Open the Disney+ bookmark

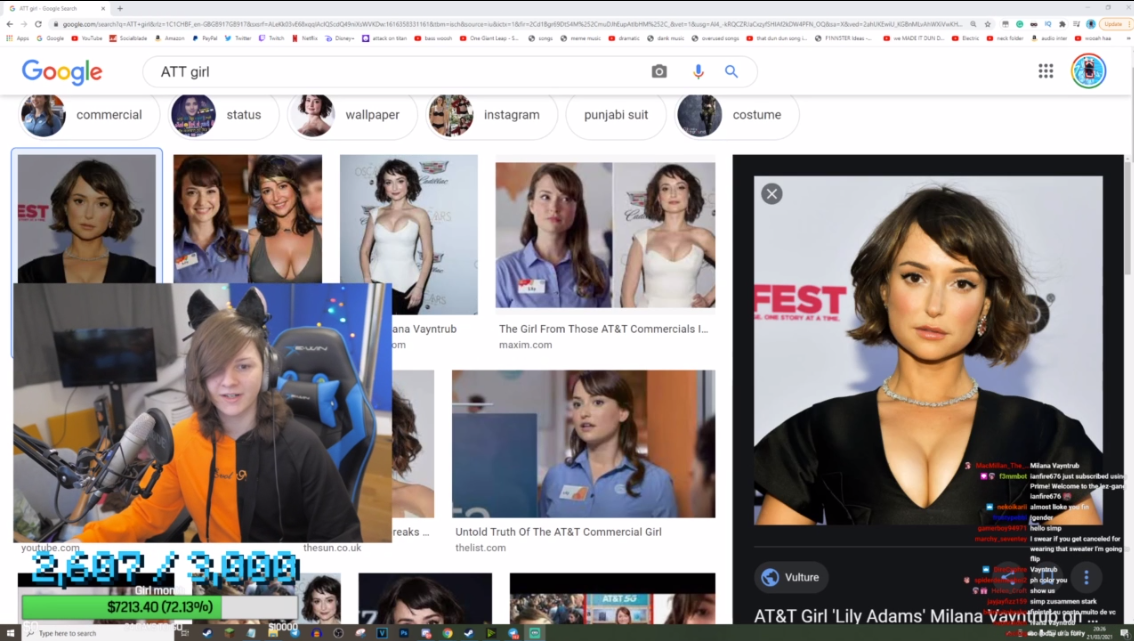tap(340, 38)
